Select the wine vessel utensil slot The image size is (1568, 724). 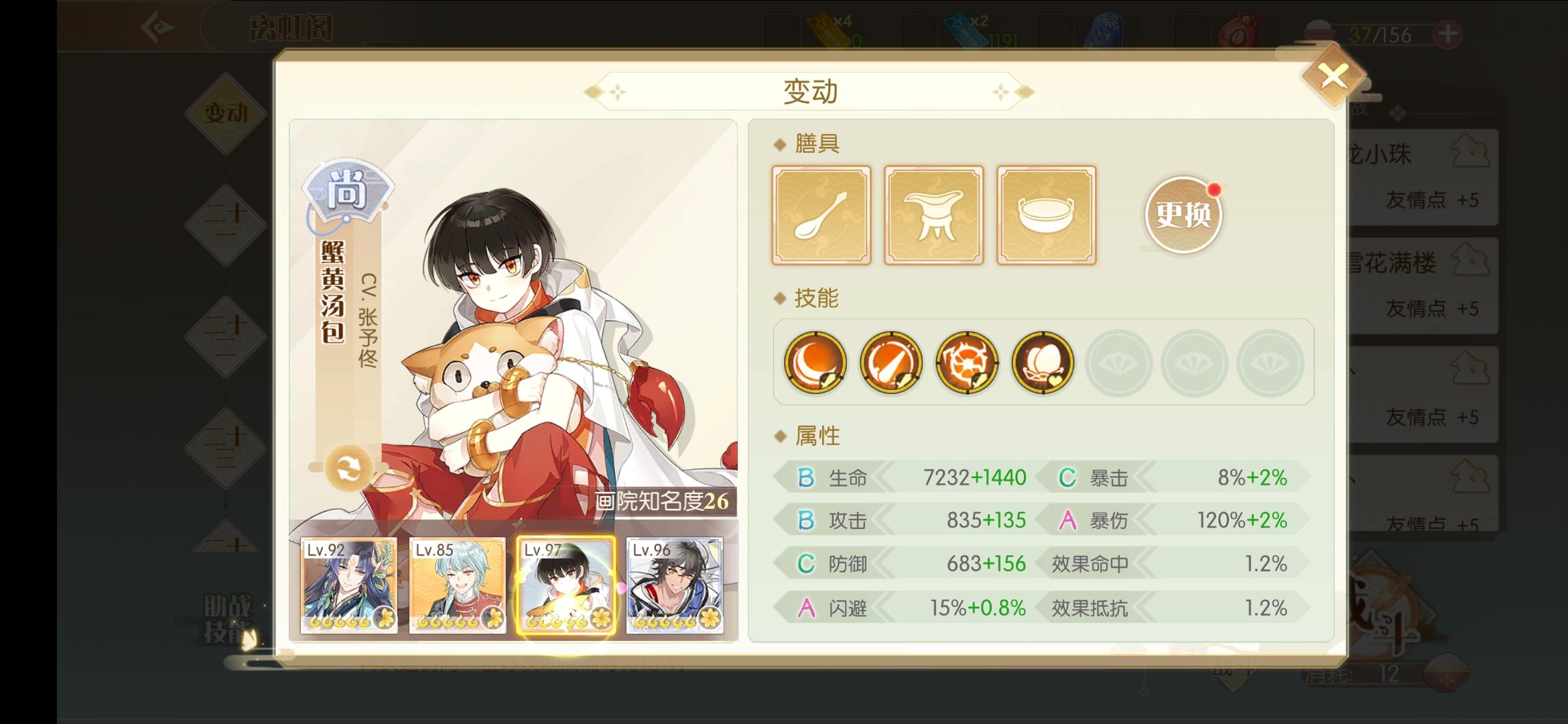934,215
